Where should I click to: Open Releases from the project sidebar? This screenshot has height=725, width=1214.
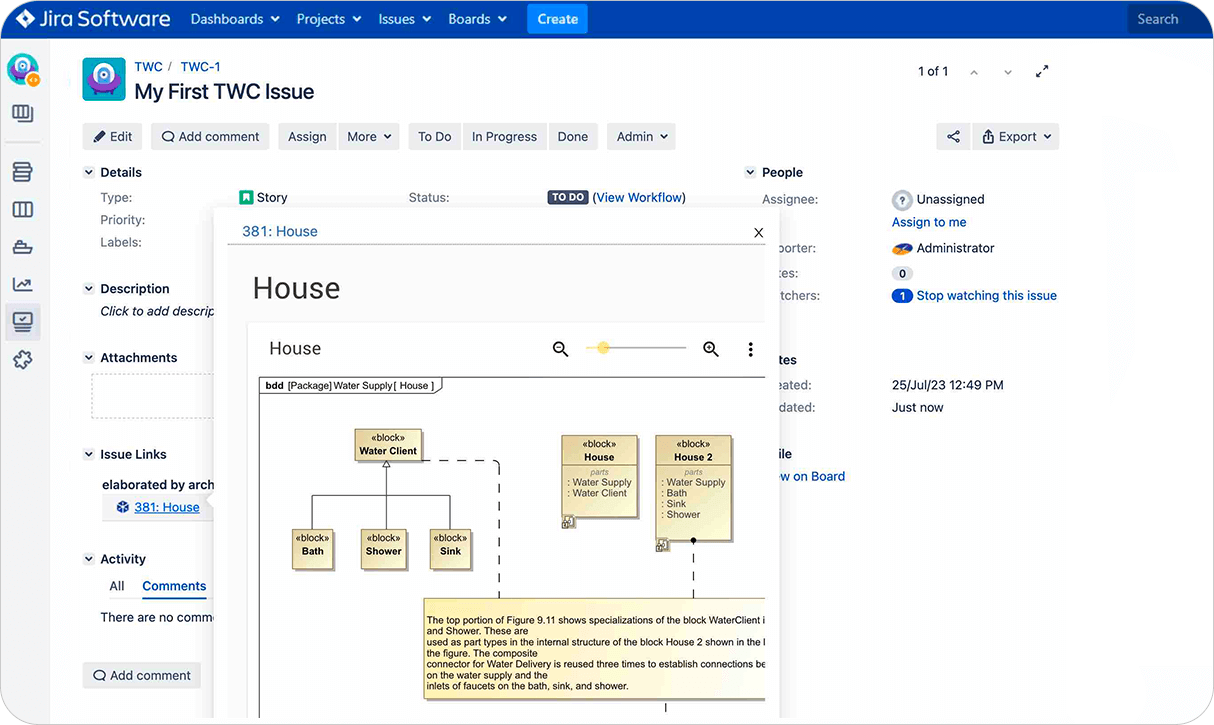click(24, 246)
